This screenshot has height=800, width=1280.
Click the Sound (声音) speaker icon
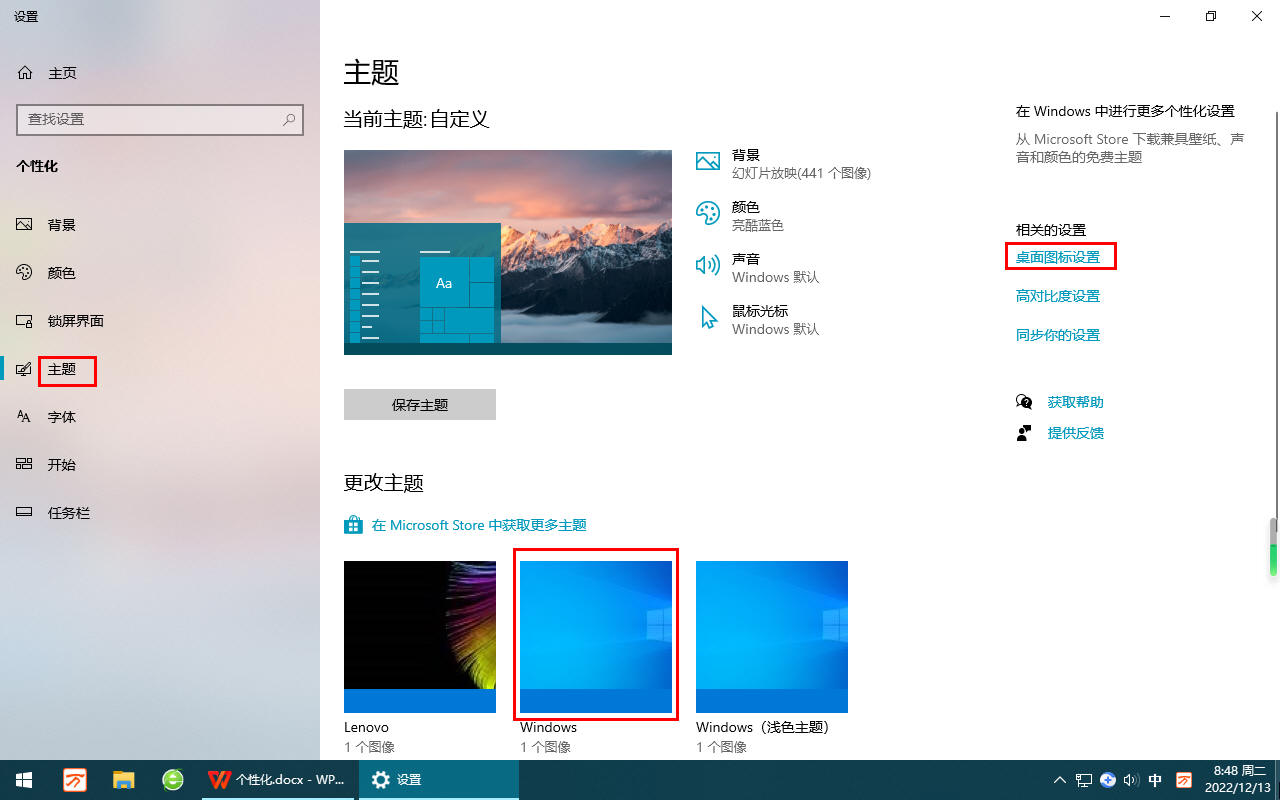pyautogui.click(x=708, y=265)
